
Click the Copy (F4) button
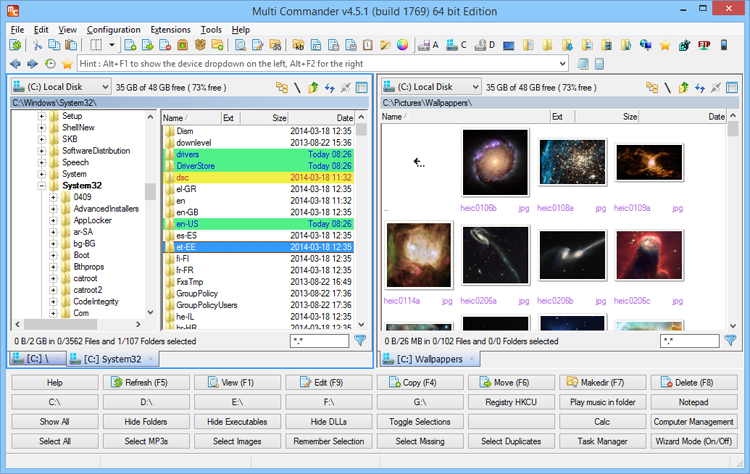click(420, 383)
